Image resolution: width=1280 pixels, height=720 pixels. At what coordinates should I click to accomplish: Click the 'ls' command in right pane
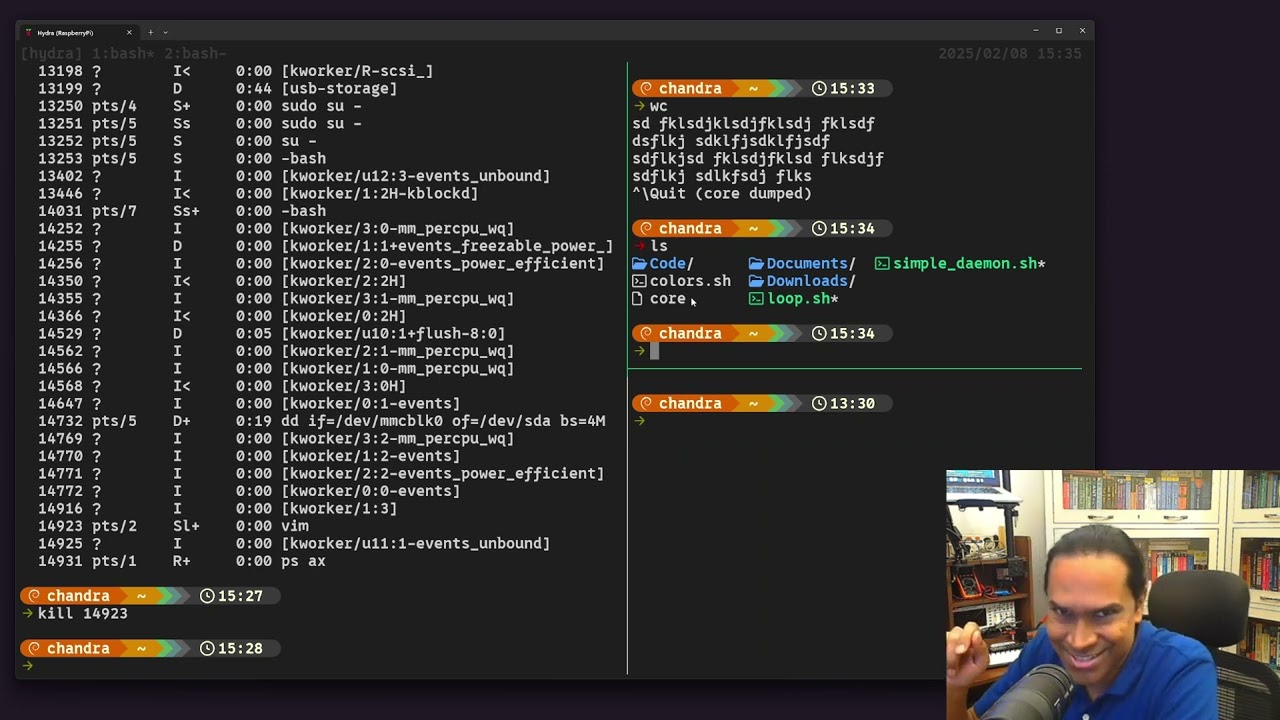pos(658,246)
